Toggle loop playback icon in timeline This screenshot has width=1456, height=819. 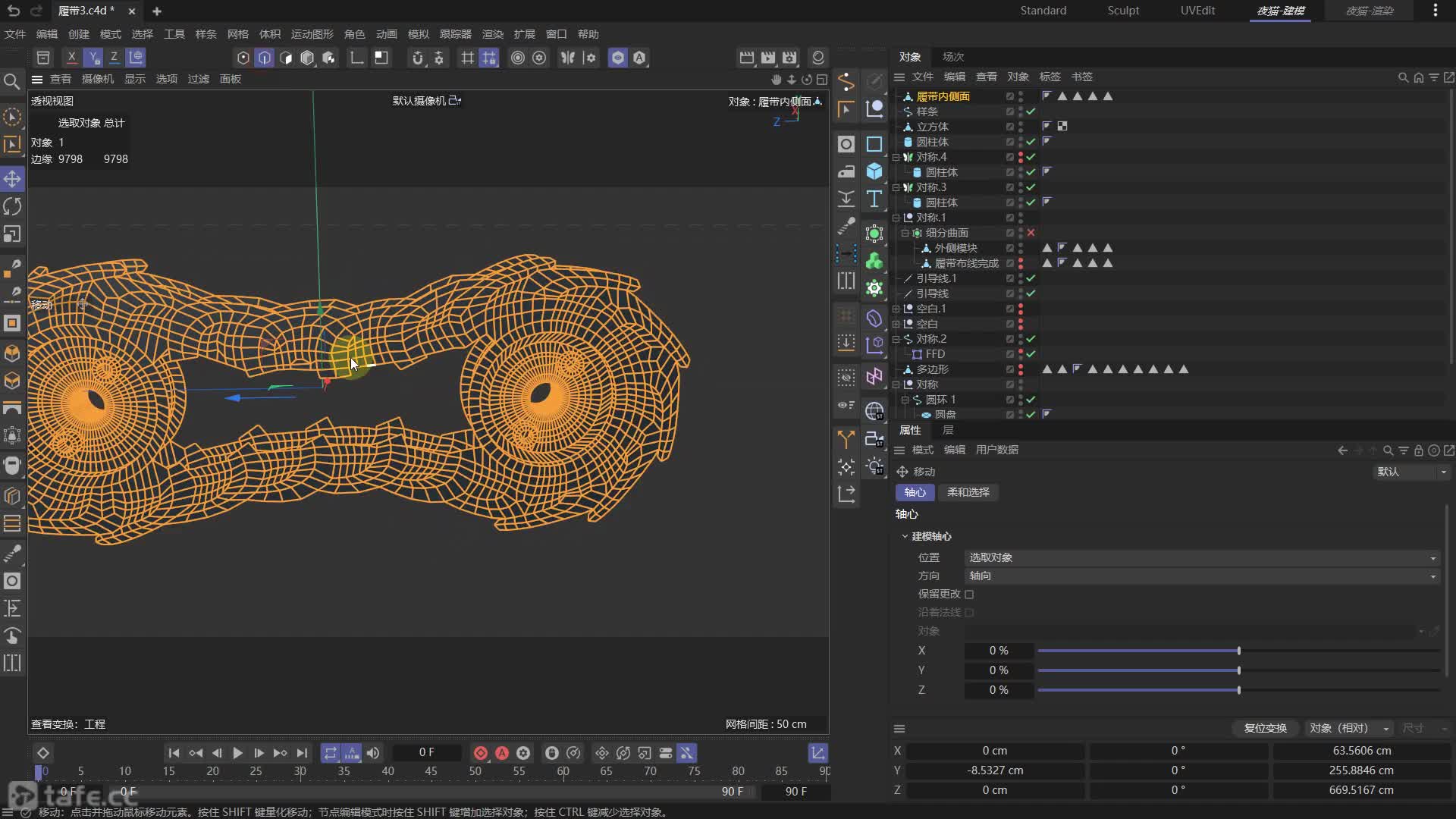(330, 753)
